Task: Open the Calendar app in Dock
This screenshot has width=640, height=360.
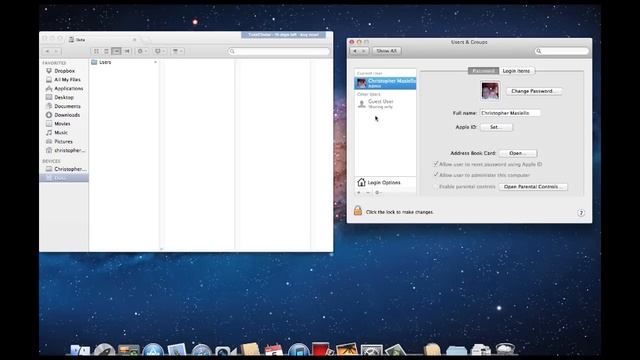Action: (273, 351)
